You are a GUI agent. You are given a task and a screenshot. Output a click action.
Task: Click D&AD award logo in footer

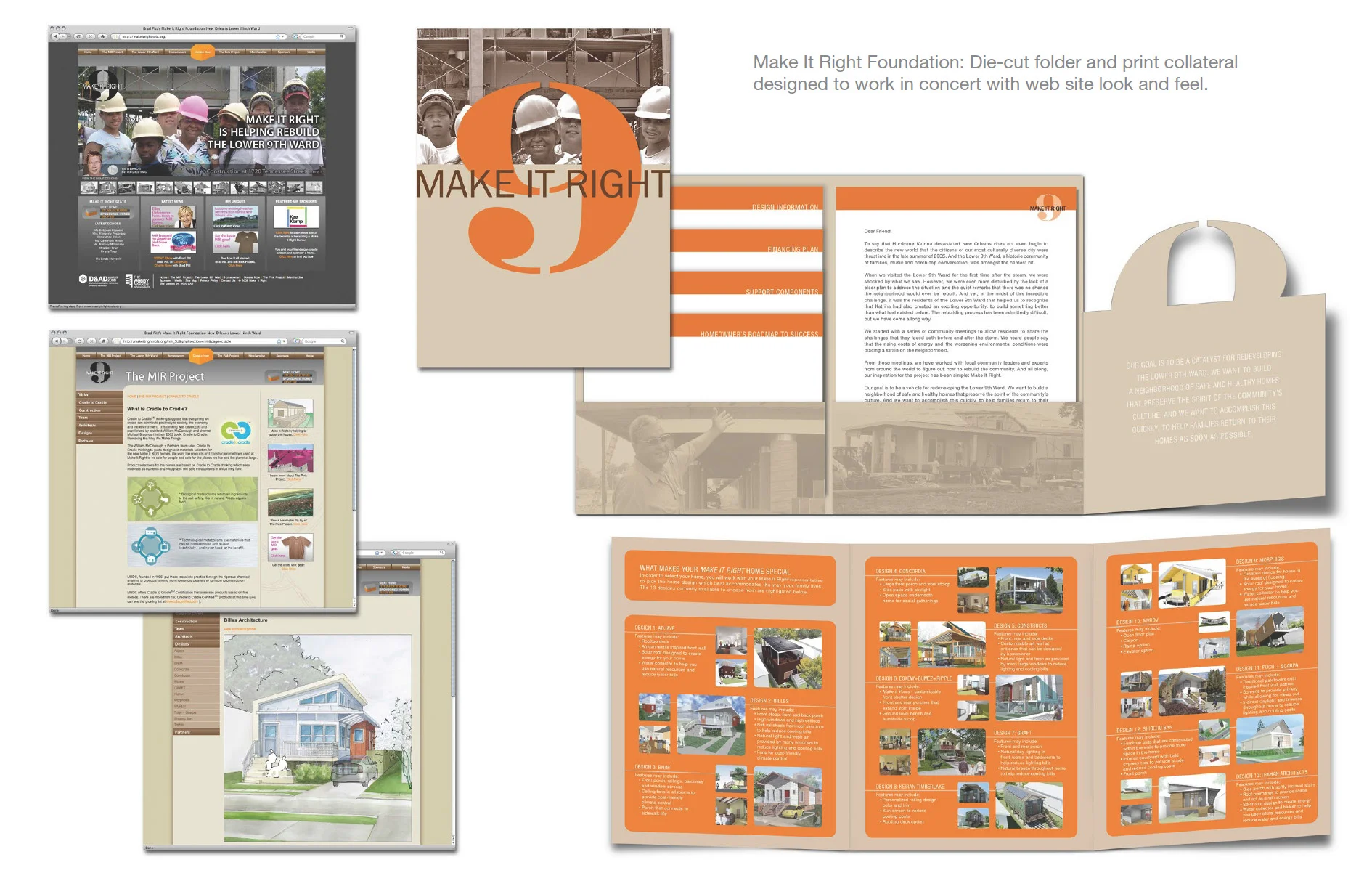[98, 280]
